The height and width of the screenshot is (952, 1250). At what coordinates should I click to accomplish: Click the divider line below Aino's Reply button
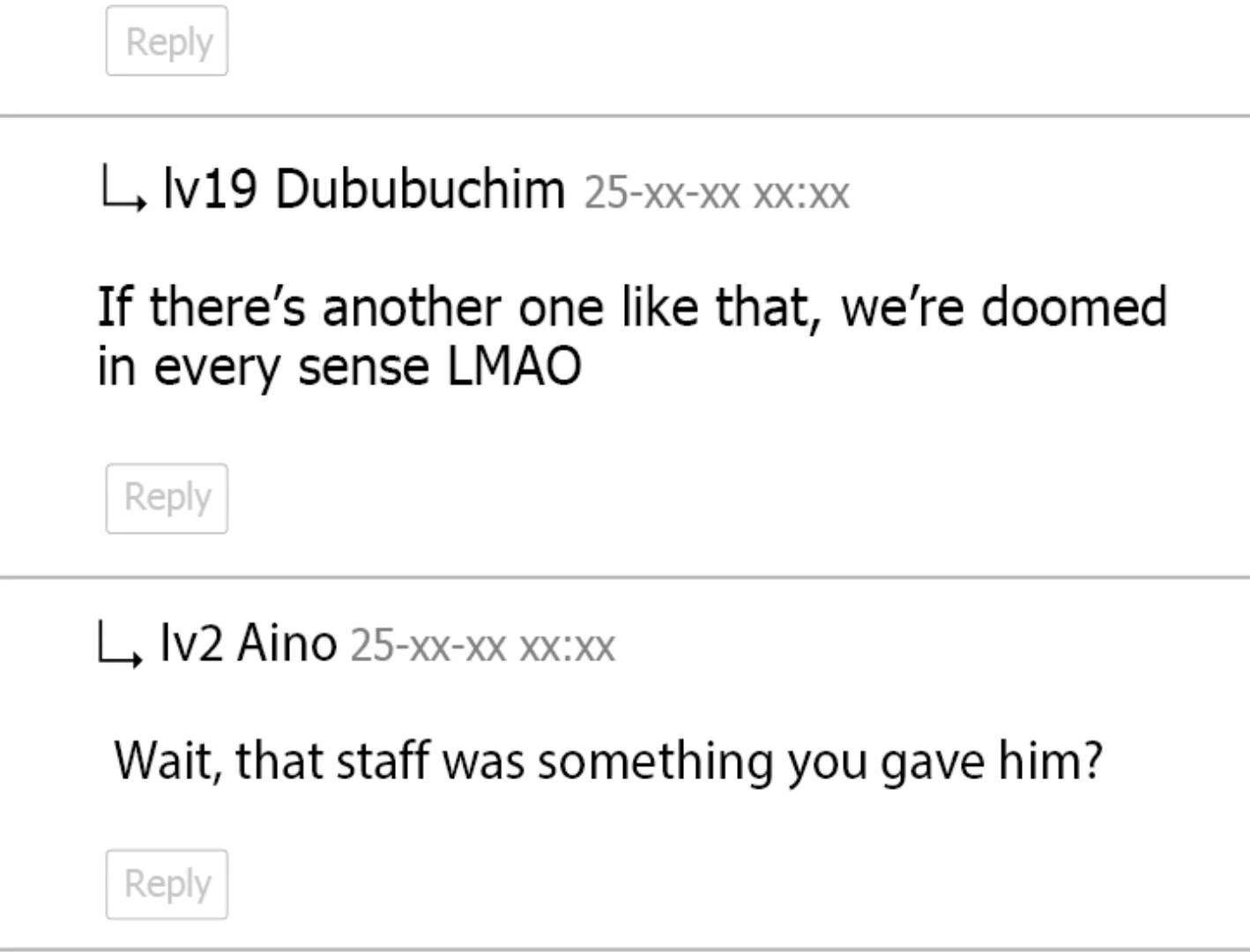pos(625,949)
